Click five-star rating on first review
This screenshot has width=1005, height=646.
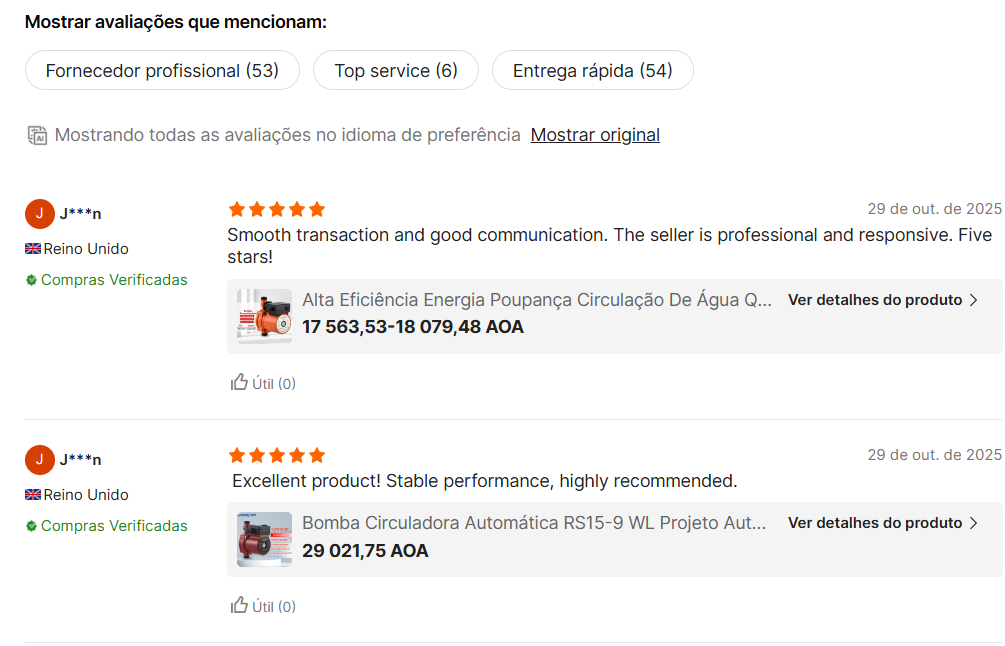coord(277,209)
